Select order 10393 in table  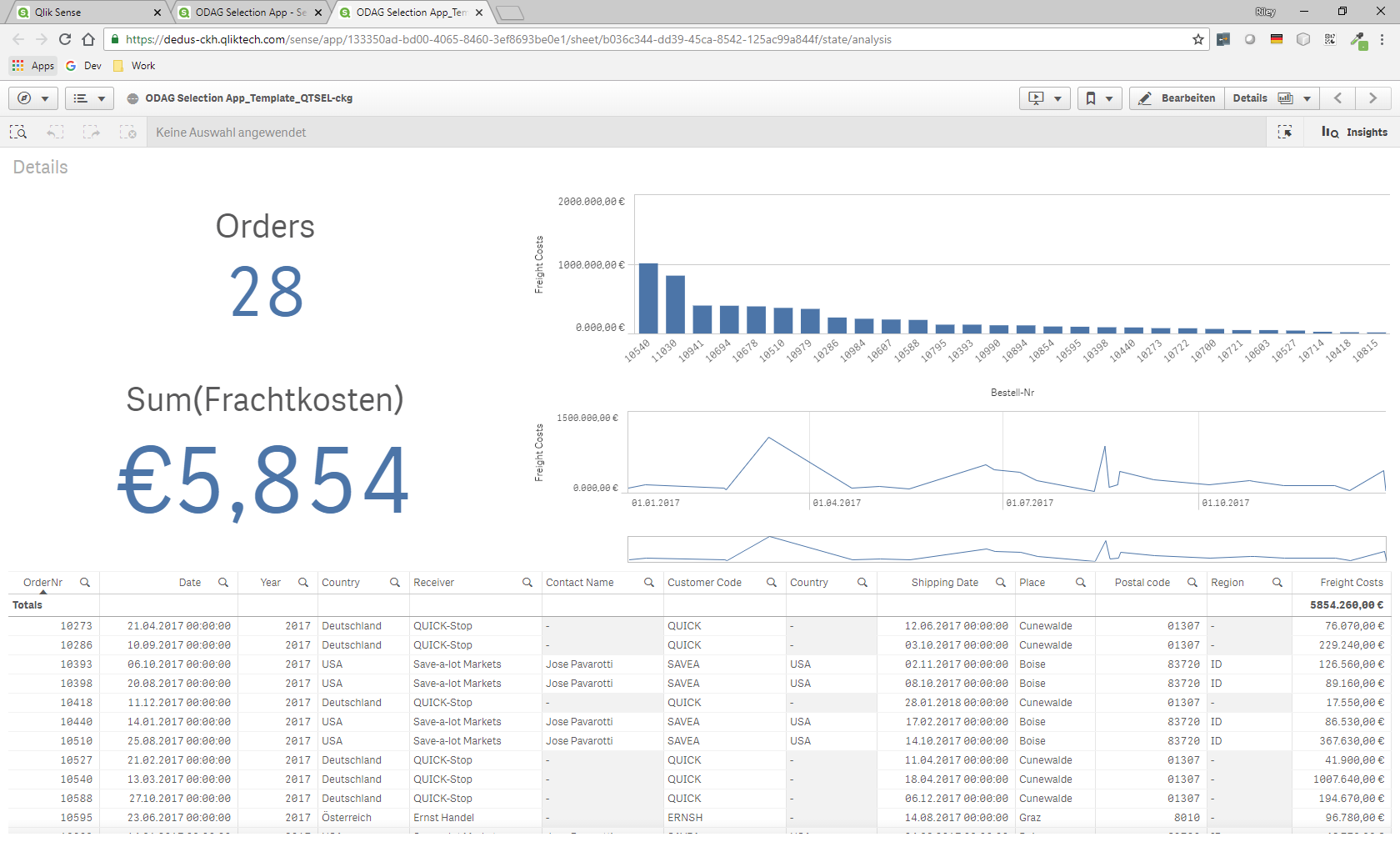coord(76,664)
